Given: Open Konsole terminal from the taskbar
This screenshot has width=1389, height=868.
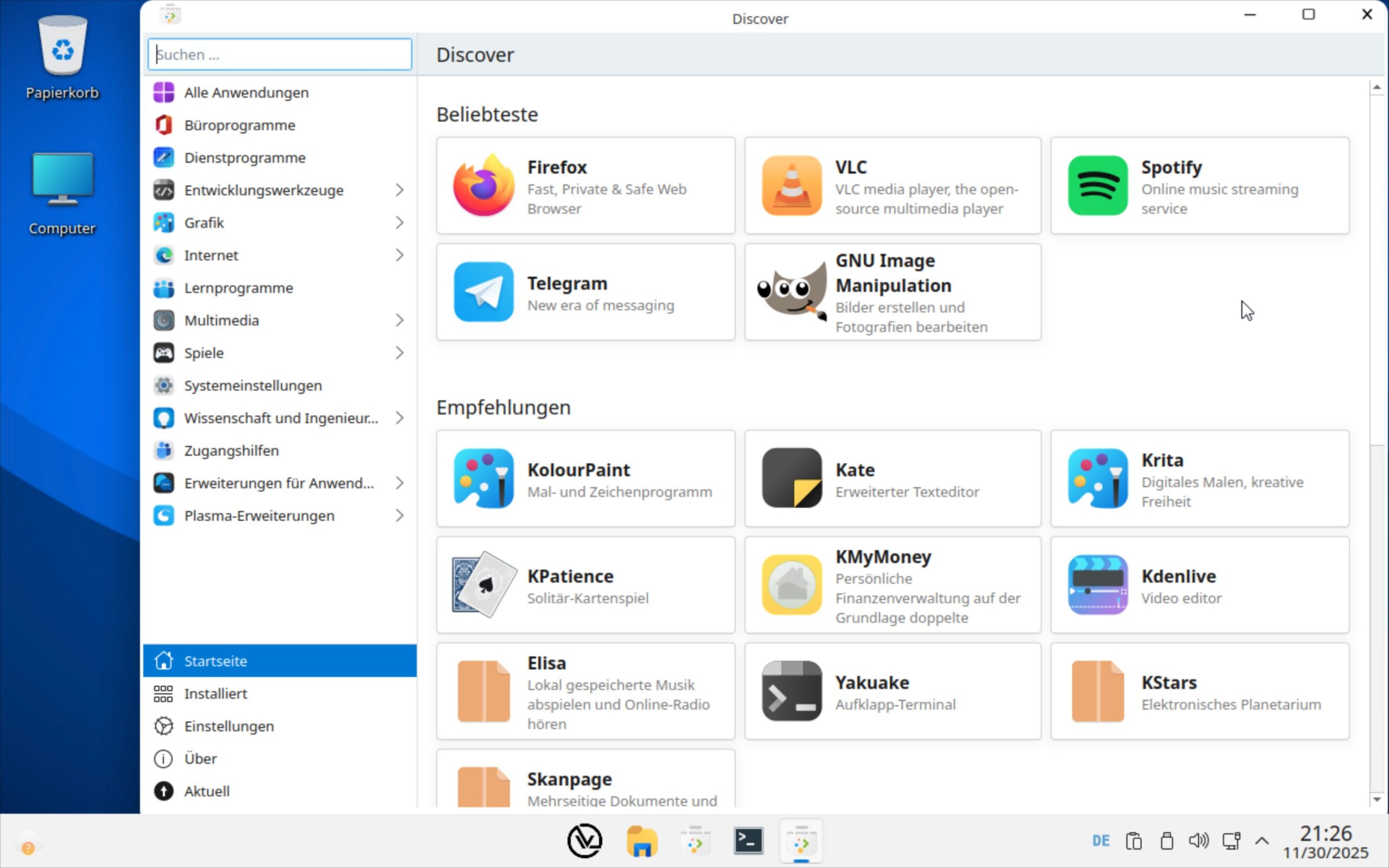Looking at the screenshot, I should (x=748, y=841).
